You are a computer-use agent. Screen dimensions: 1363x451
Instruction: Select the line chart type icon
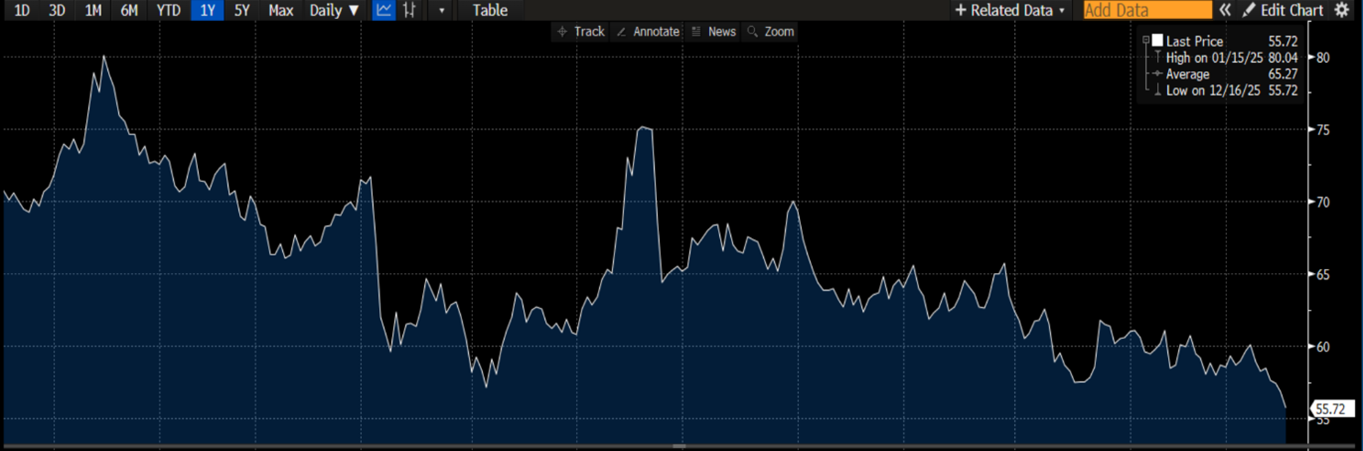384,11
